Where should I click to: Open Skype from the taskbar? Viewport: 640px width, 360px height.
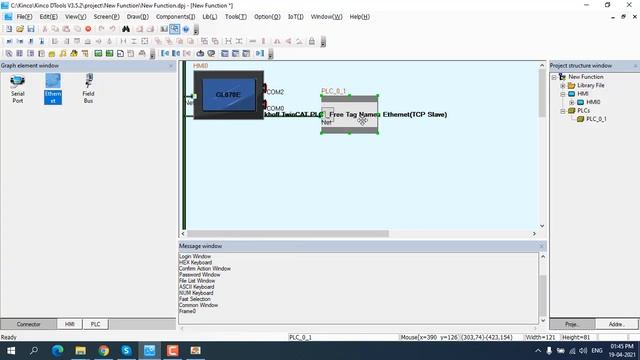click(x=127, y=351)
